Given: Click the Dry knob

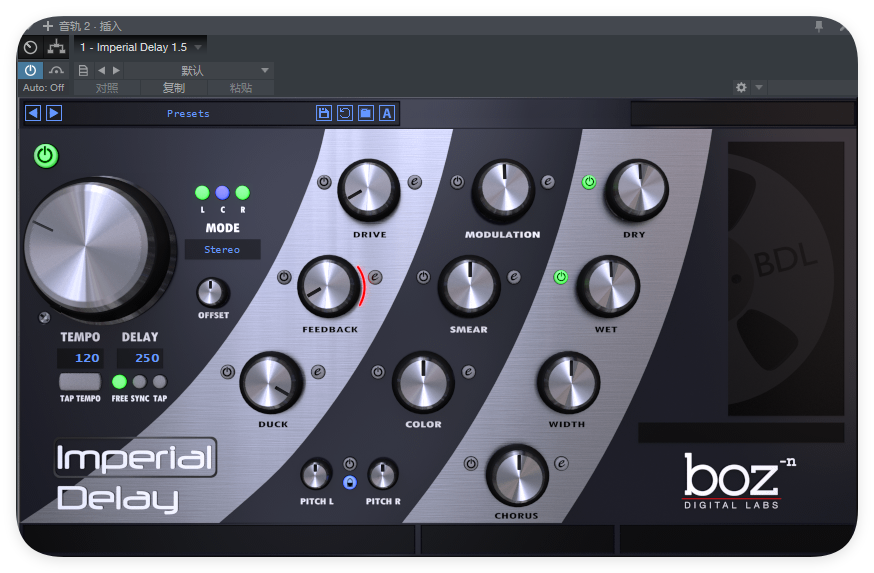Looking at the screenshot, I should (x=637, y=191).
